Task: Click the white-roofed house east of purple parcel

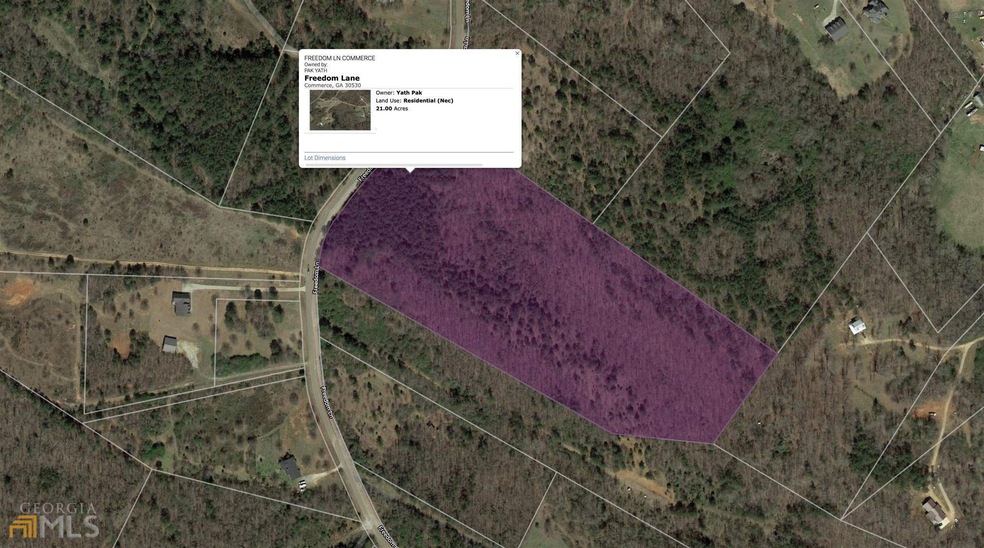Action: point(857,326)
